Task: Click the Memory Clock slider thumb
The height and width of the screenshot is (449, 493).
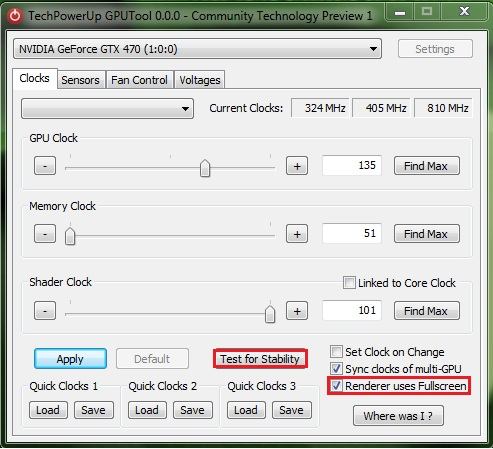Action: click(x=70, y=236)
